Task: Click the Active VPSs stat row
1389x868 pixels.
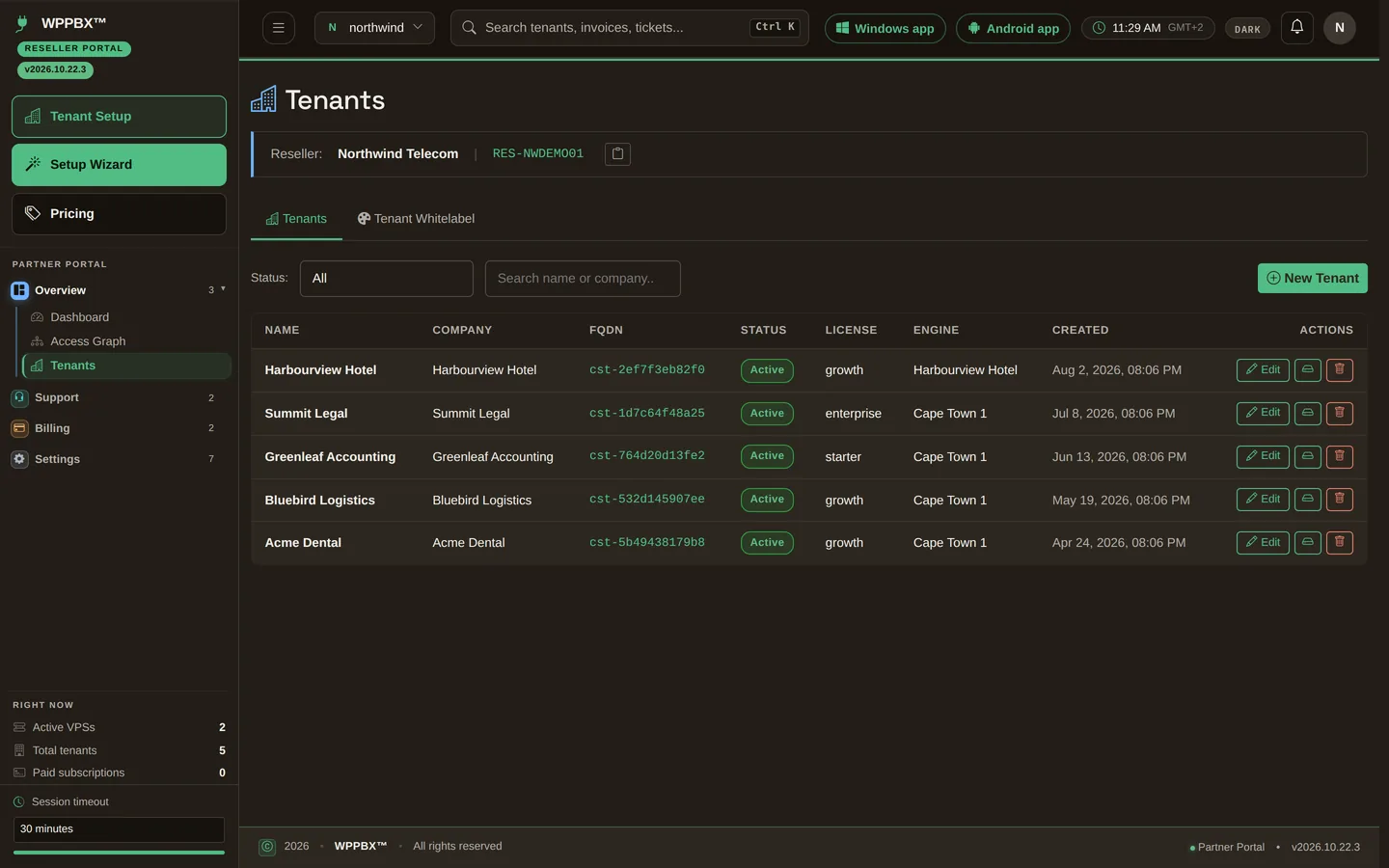Action: (x=119, y=727)
